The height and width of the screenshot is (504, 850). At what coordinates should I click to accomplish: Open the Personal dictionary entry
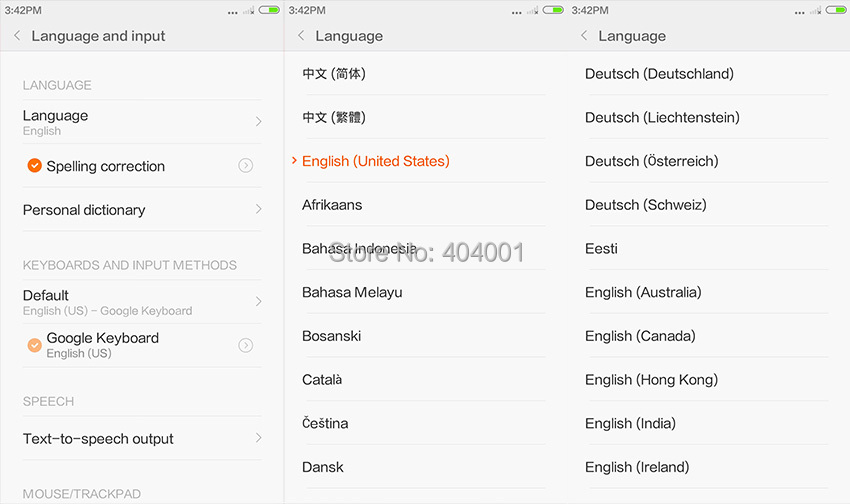coord(84,210)
